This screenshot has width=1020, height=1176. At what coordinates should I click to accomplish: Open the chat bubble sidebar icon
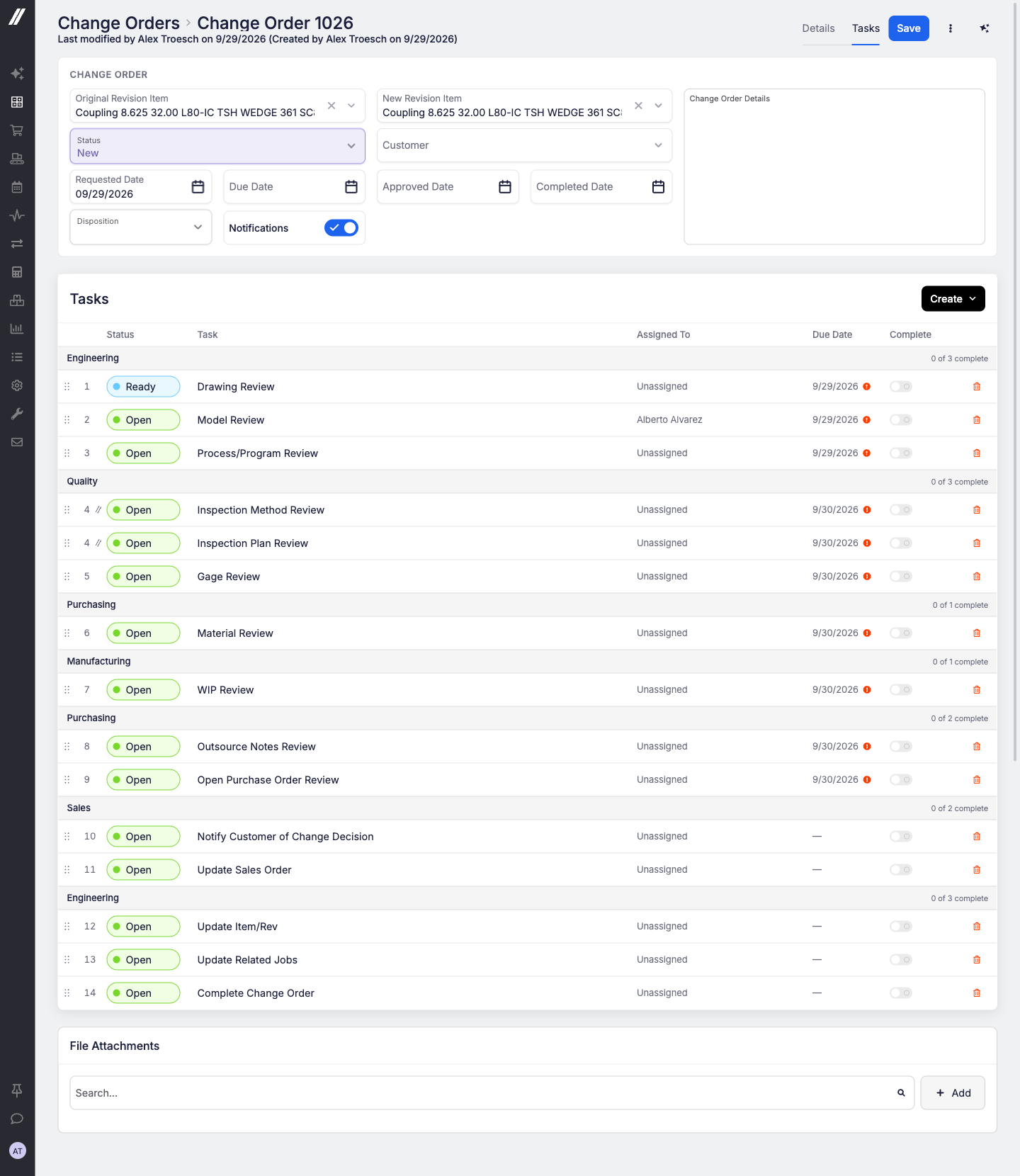(x=17, y=1119)
